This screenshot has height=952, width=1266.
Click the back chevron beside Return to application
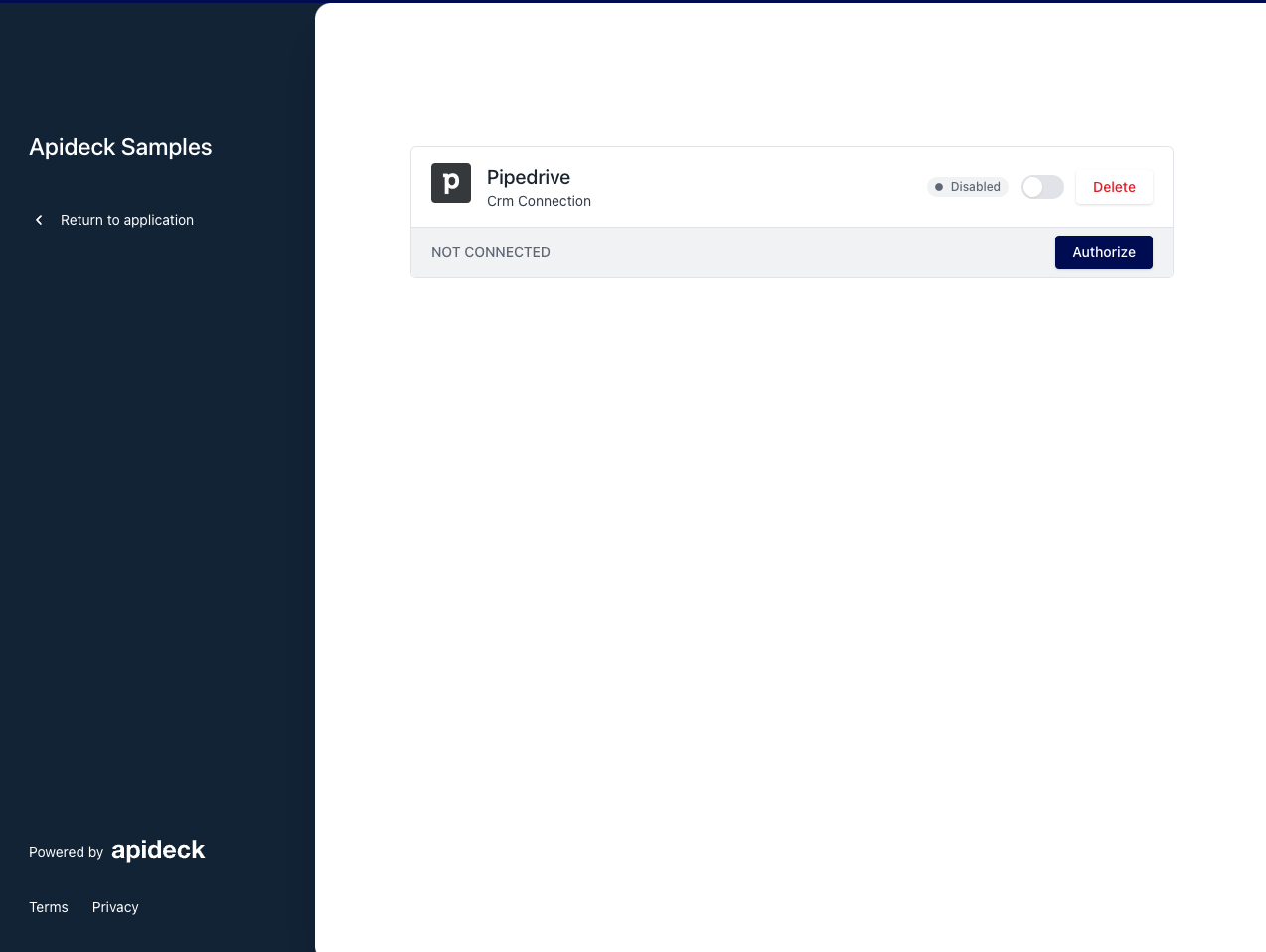39,220
